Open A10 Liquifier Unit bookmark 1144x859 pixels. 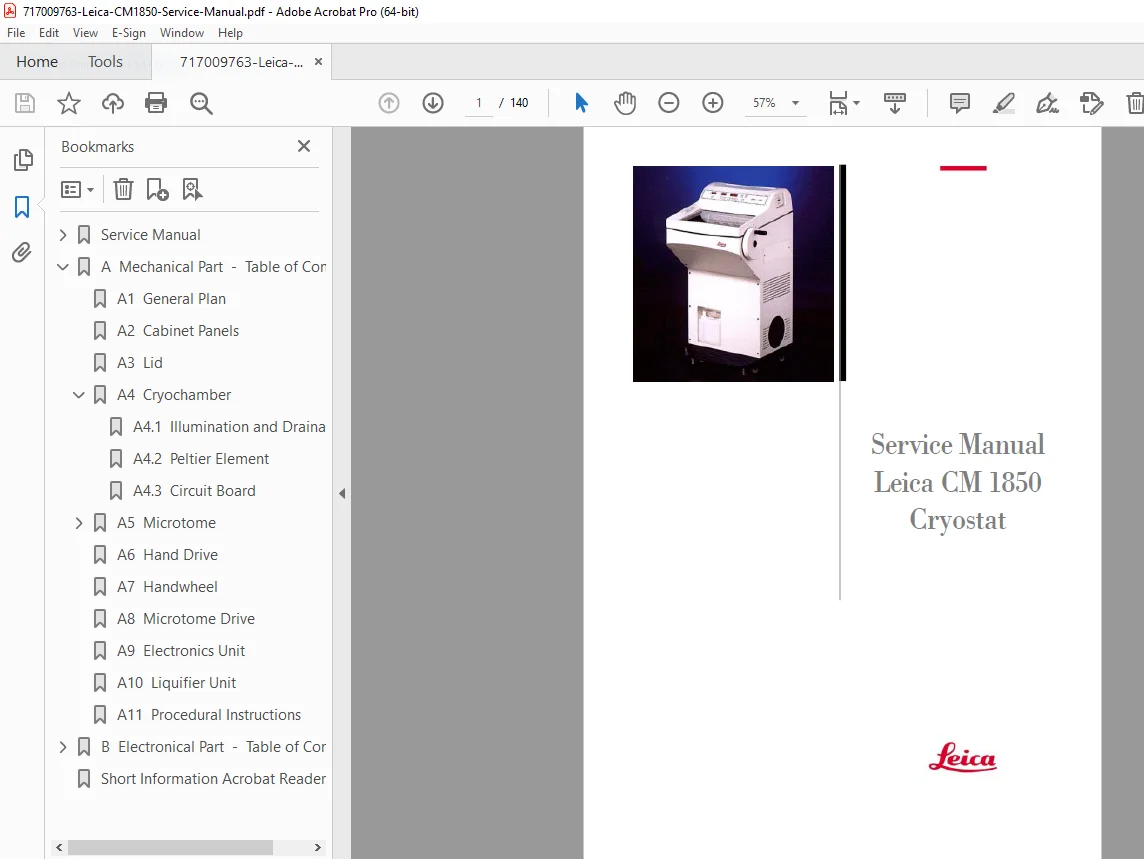click(177, 683)
